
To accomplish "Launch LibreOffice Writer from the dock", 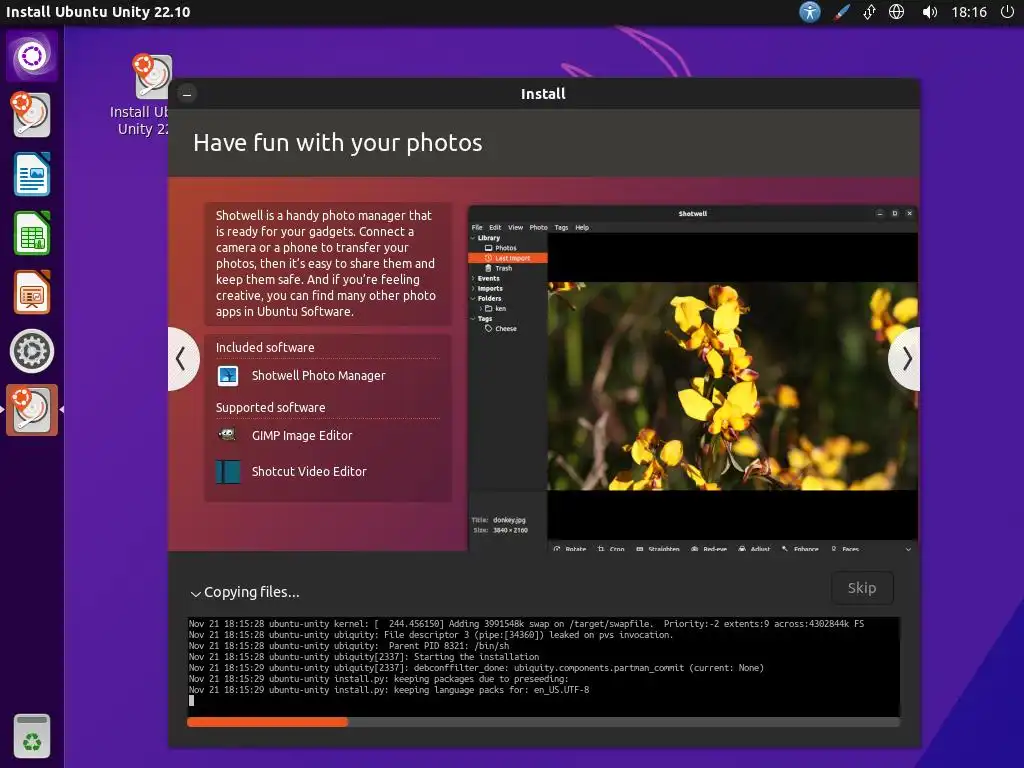I will pyautogui.click(x=31, y=174).
